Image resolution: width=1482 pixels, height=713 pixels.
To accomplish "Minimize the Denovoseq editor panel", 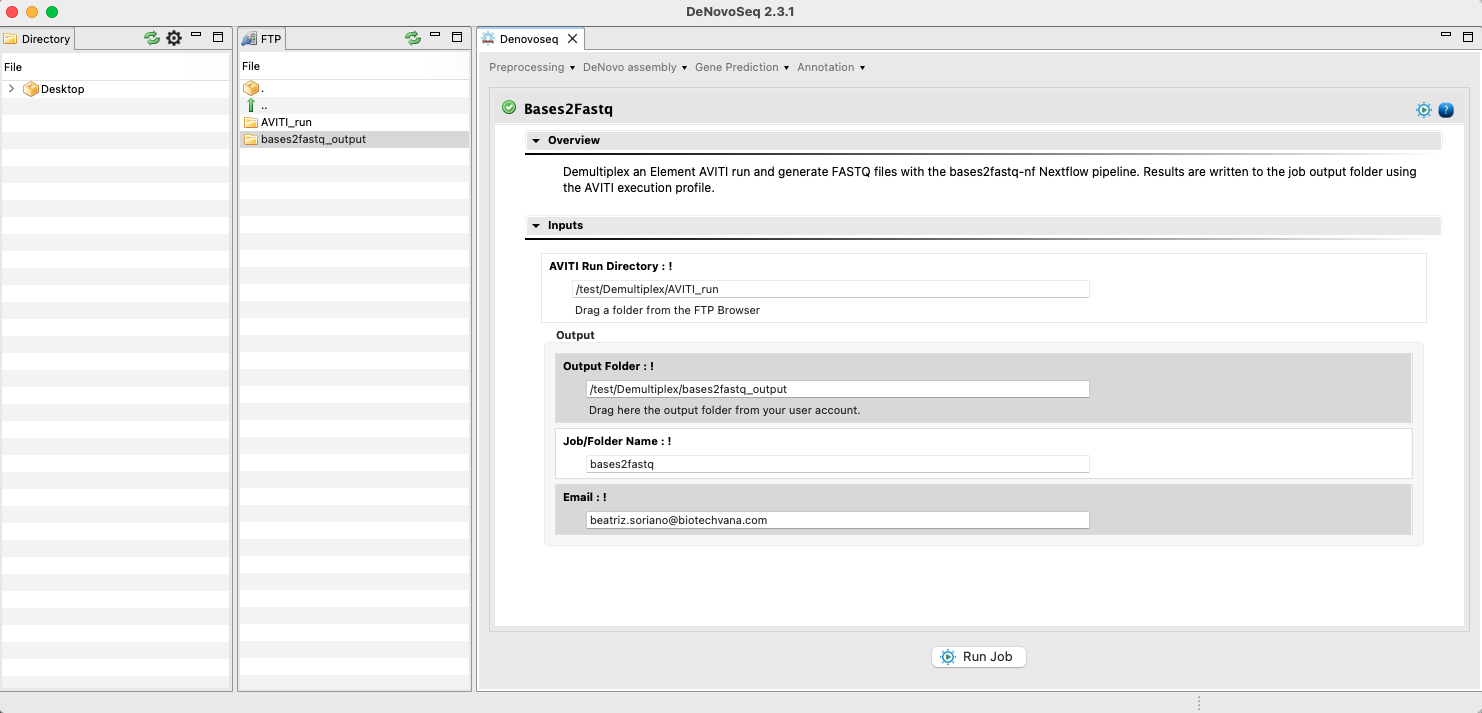I will 1447,35.
